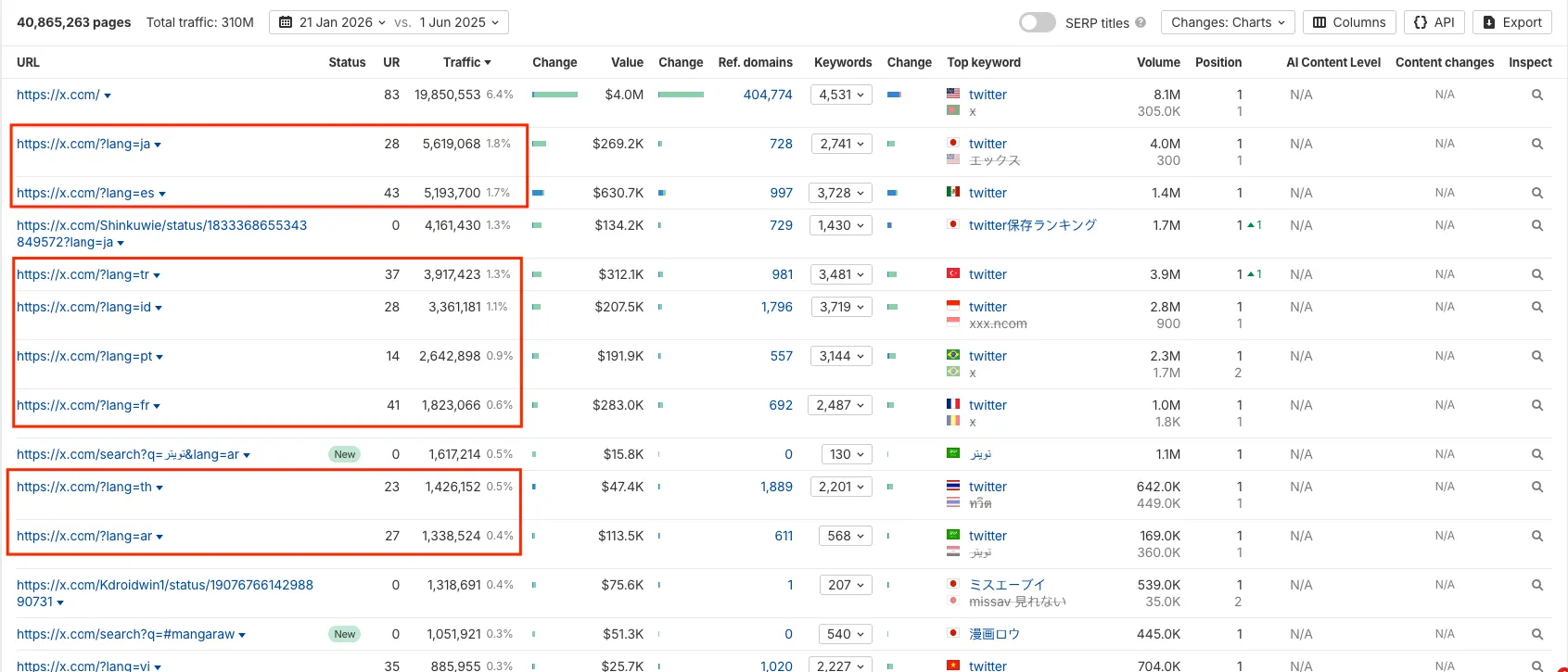The height and width of the screenshot is (672, 1568).
Task: Open the 1 Jun 2025 comparison dropdown
Action: (x=459, y=22)
